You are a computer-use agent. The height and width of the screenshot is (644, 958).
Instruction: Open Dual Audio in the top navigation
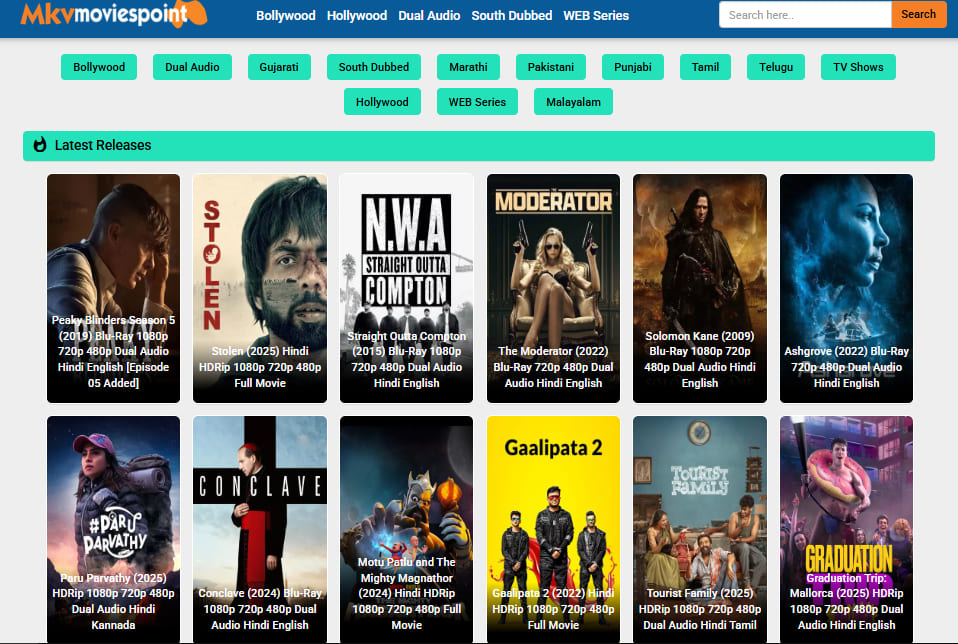(429, 15)
